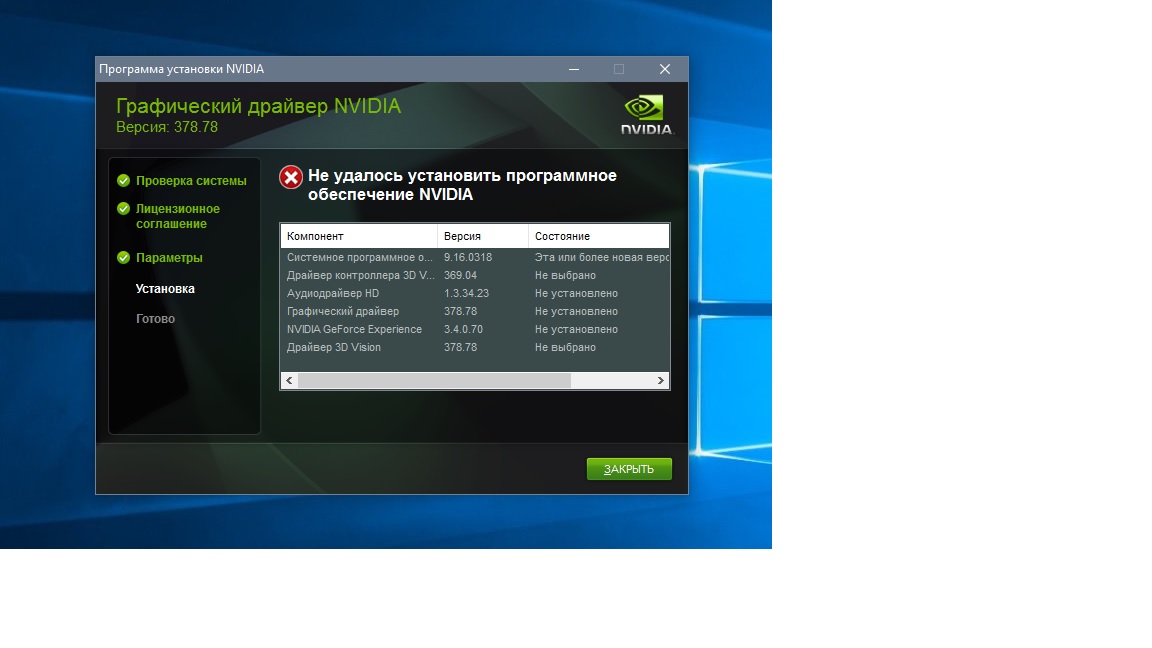The width and height of the screenshot is (1152, 648).
Task: Click the scroll right arrow in table
Action: [660, 381]
